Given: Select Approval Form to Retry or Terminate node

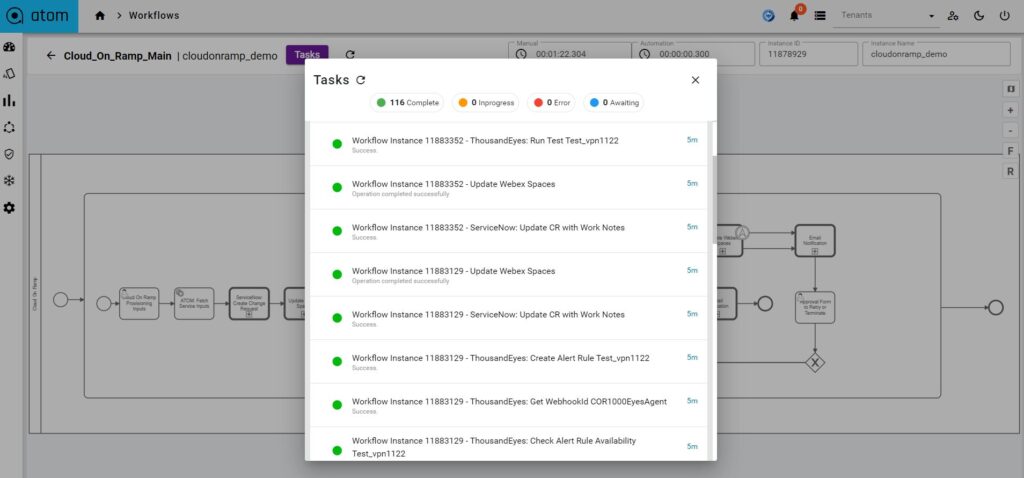Looking at the screenshot, I should coord(814,307).
